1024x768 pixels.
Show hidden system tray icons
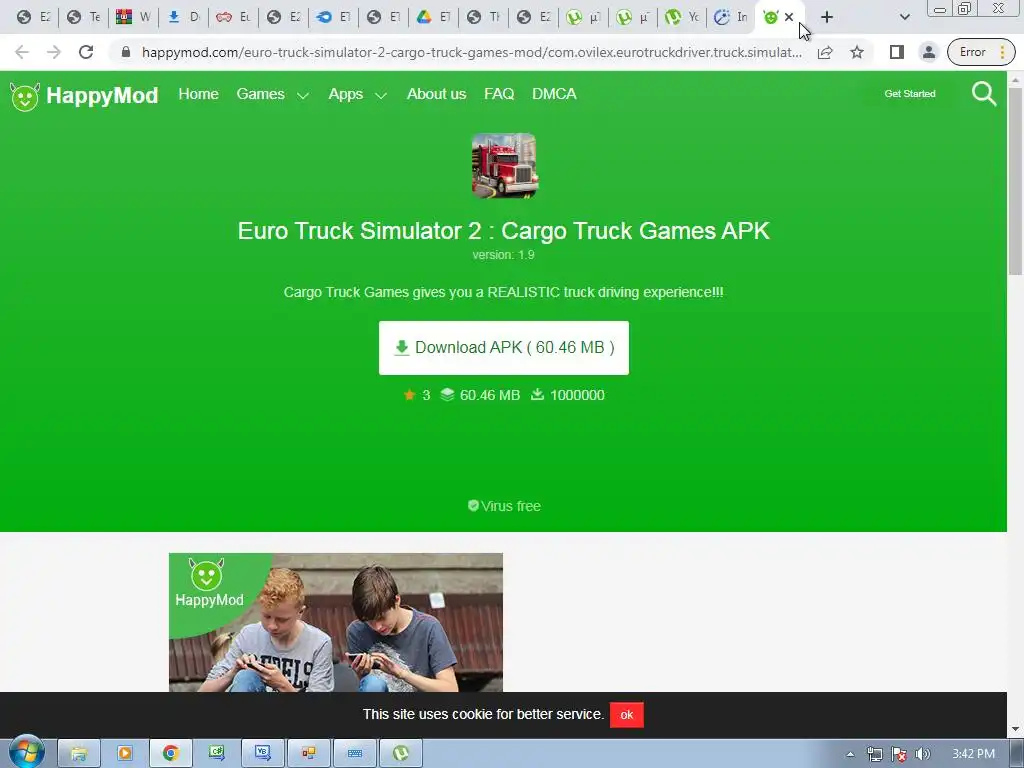tap(850, 754)
